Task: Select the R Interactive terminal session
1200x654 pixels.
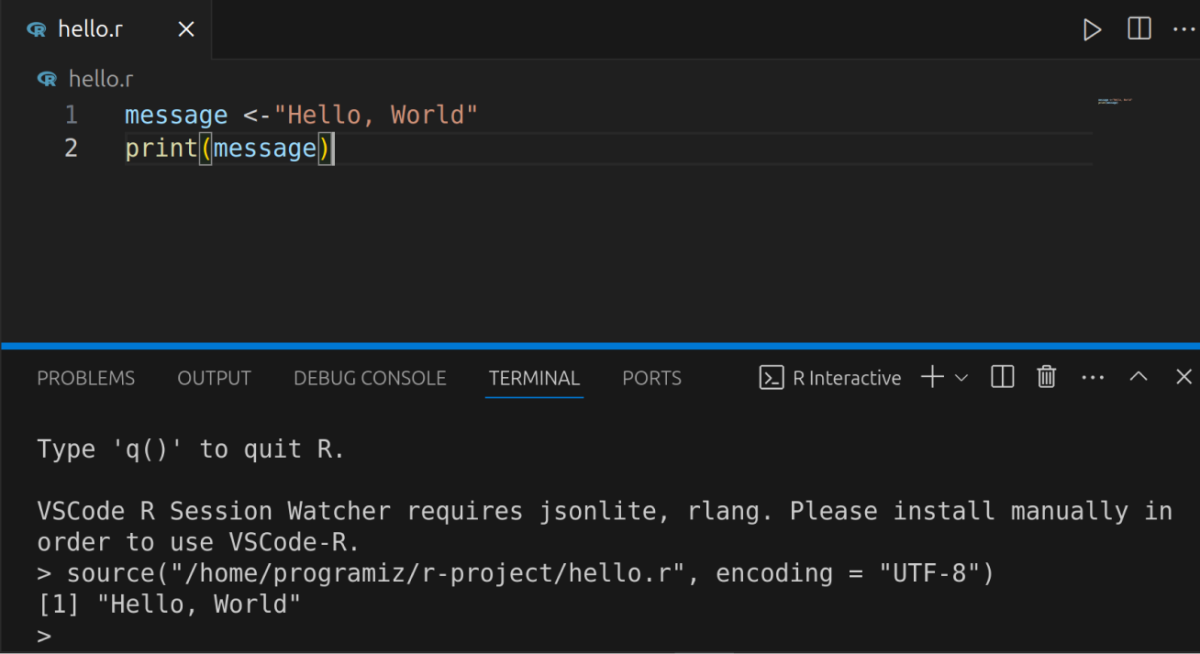Action: pos(847,377)
